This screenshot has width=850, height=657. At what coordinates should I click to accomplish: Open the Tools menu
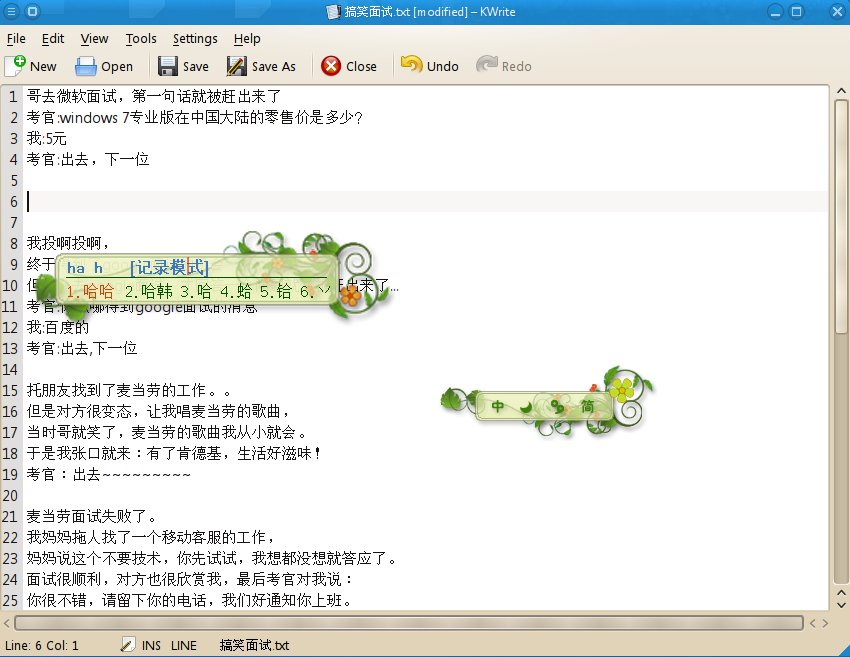(141, 38)
